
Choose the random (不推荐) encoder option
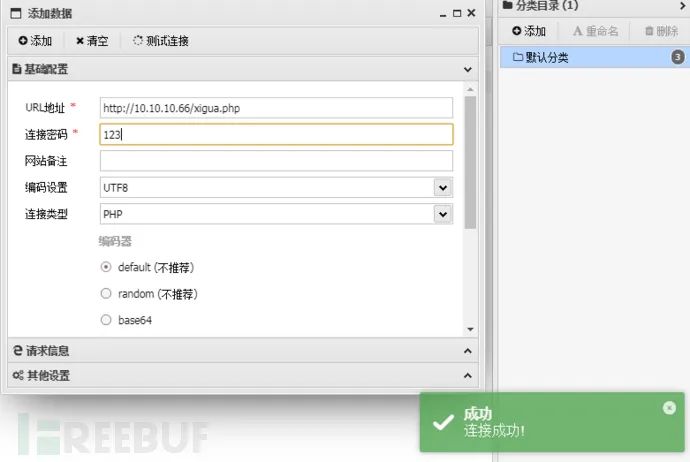coord(106,293)
